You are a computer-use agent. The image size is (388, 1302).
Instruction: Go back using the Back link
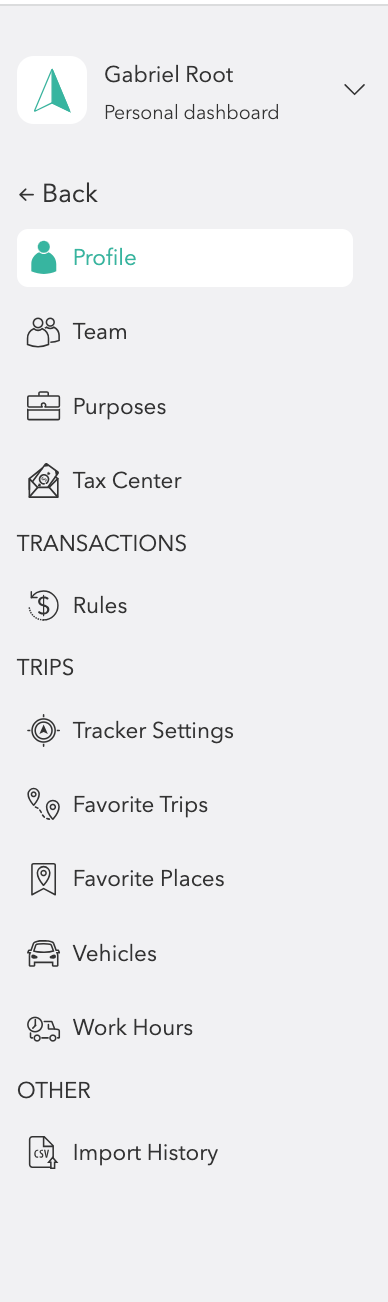click(x=58, y=194)
